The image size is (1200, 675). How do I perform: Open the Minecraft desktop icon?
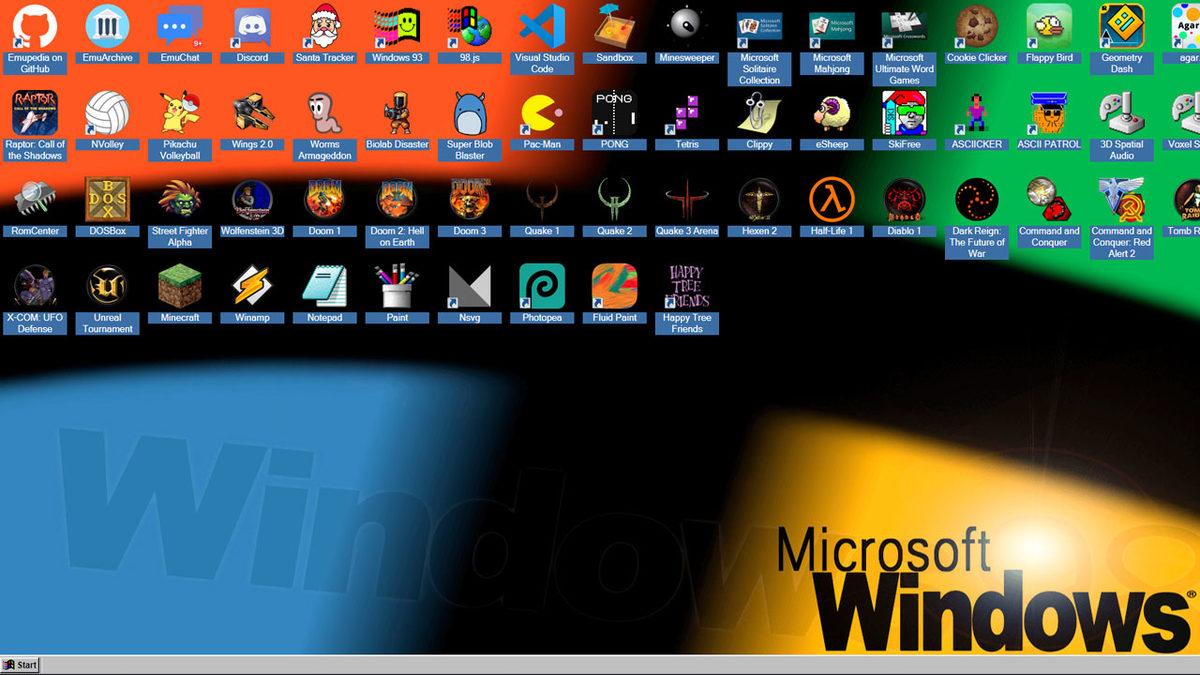tap(180, 287)
